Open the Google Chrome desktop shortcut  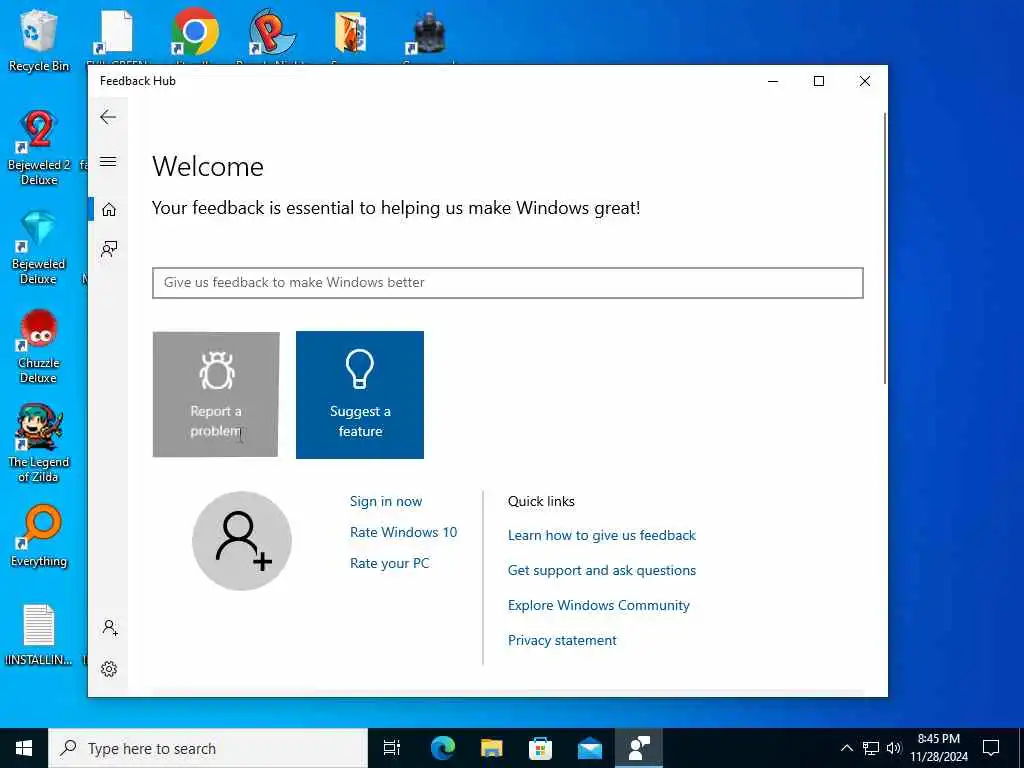pyautogui.click(x=194, y=33)
